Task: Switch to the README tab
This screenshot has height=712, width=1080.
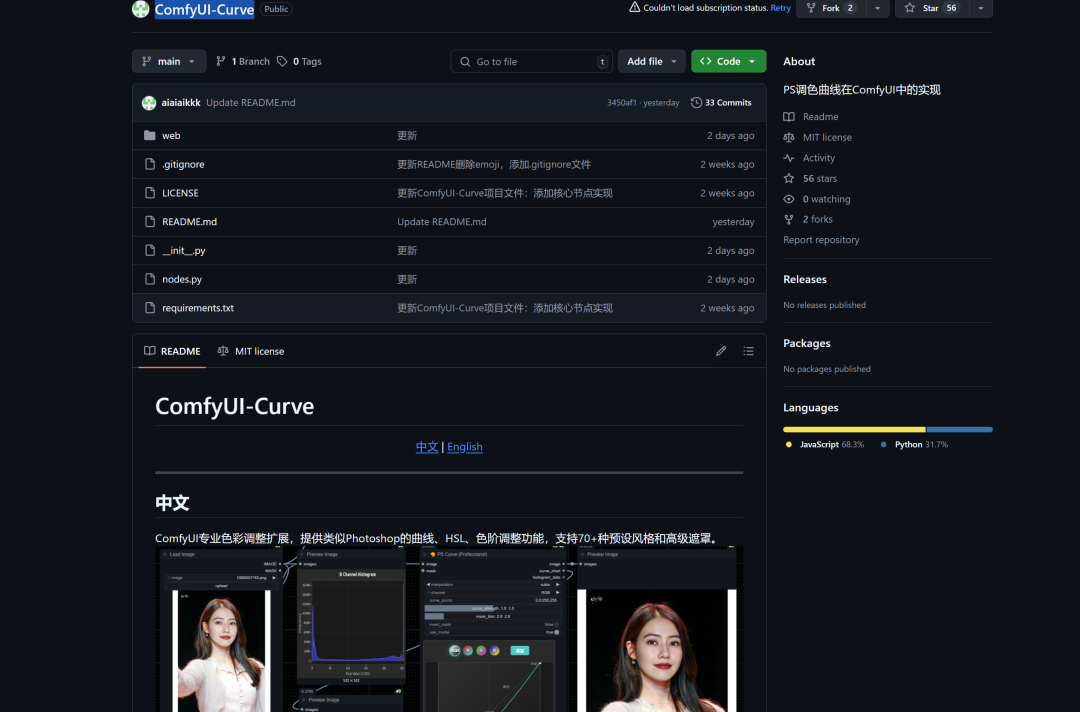Action: [172, 351]
